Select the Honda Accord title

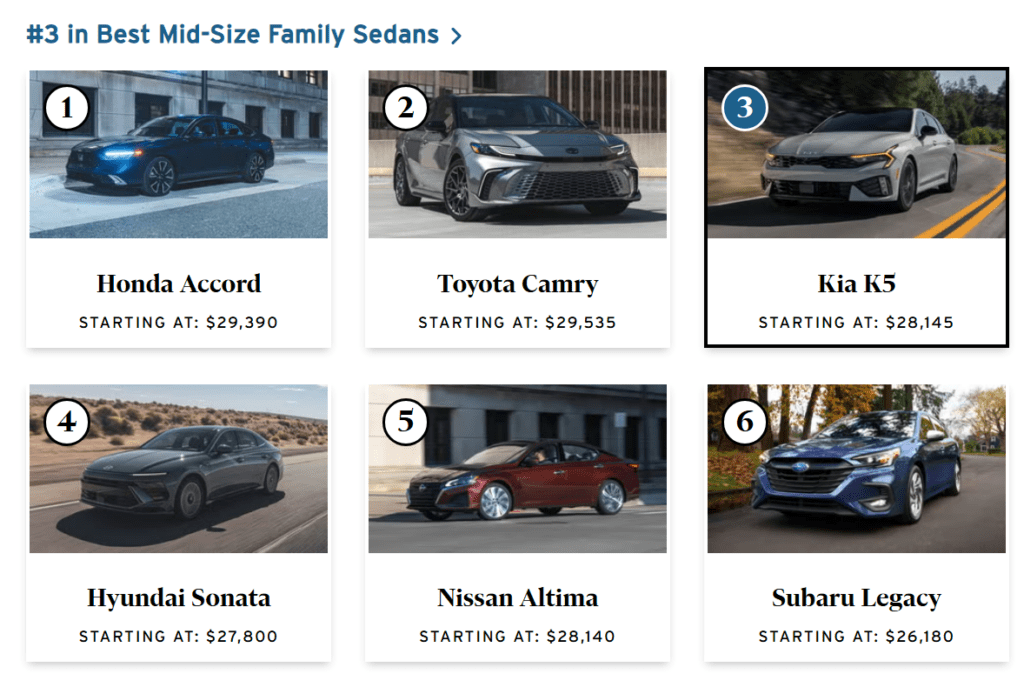(178, 284)
